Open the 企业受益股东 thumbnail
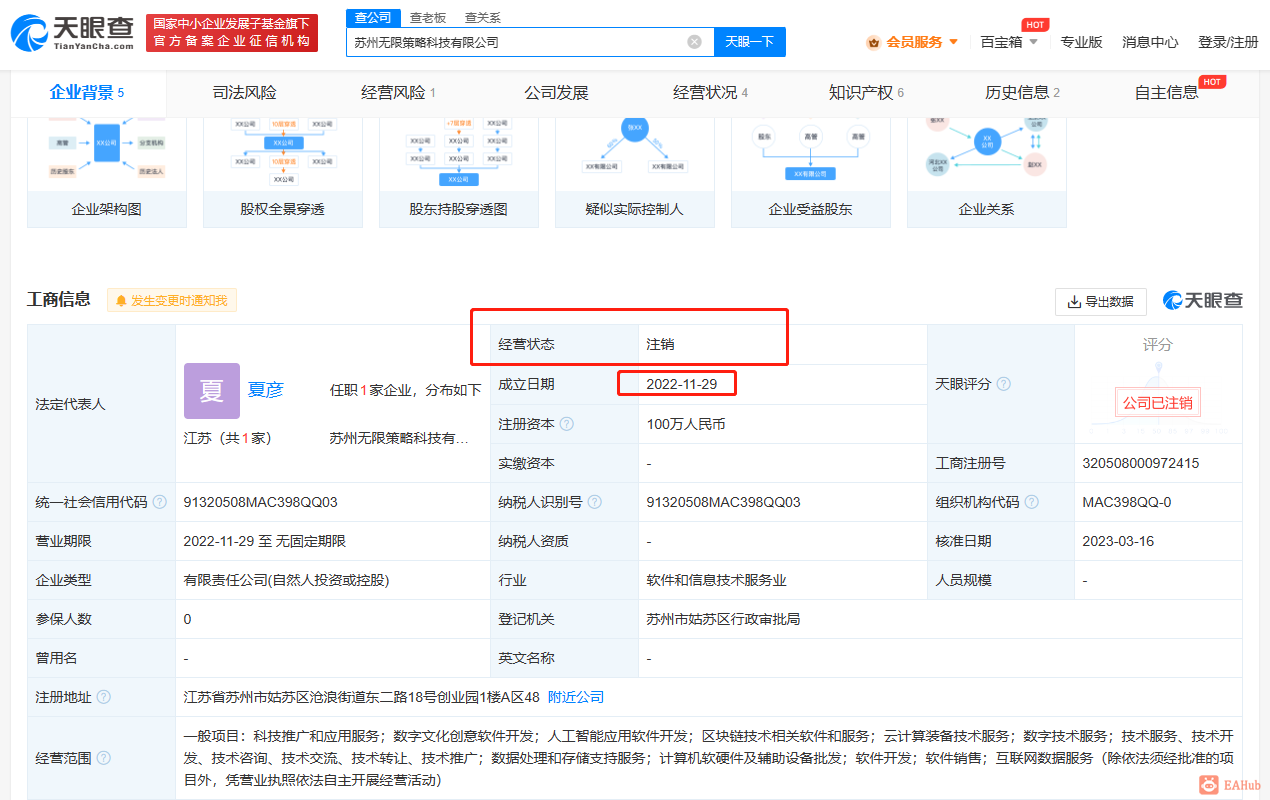This screenshot has width=1270, height=800. [x=811, y=172]
